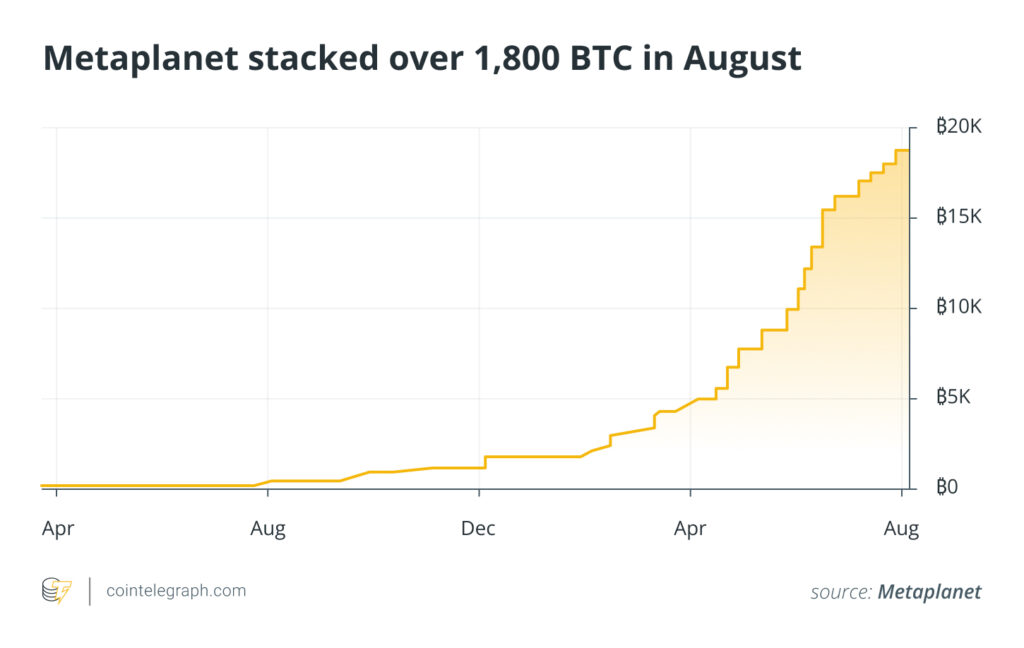Click the Cointelegraph coin logo icon
Image resolution: width=1024 pixels, height=648 pixels.
coord(56,591)
